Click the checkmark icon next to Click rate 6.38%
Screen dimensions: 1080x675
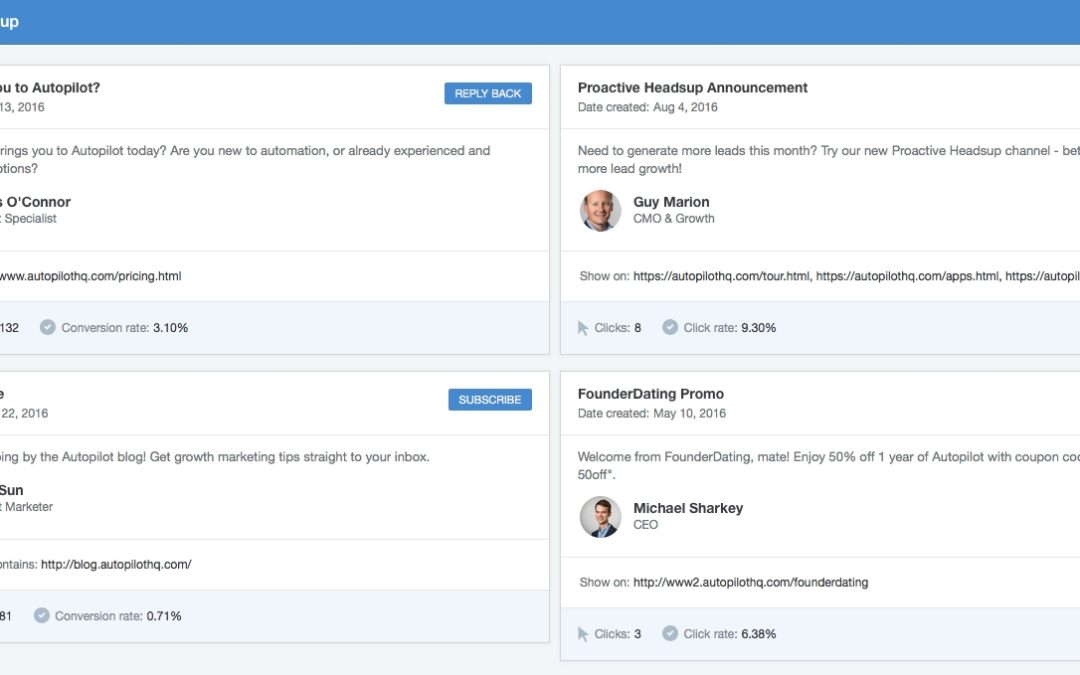(669, 633)
